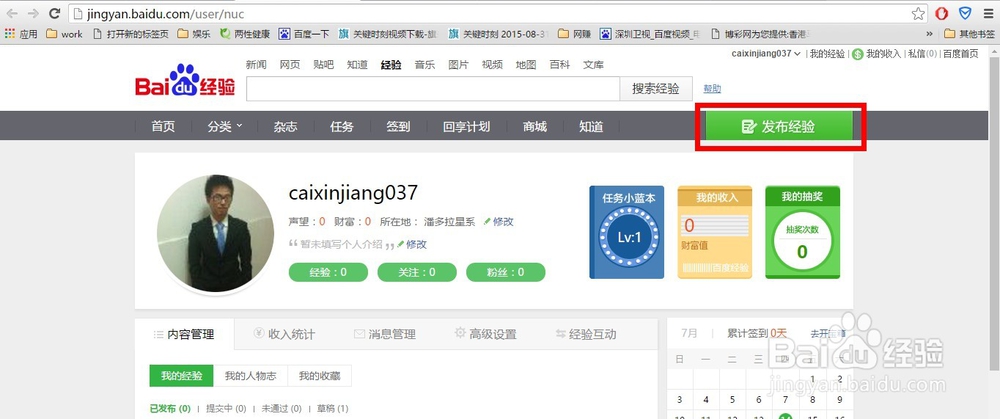The width and height of the screenshot is (1000, 419).
Task: Open the 回享计划 navigation item
Action: (x=466, y=126)
